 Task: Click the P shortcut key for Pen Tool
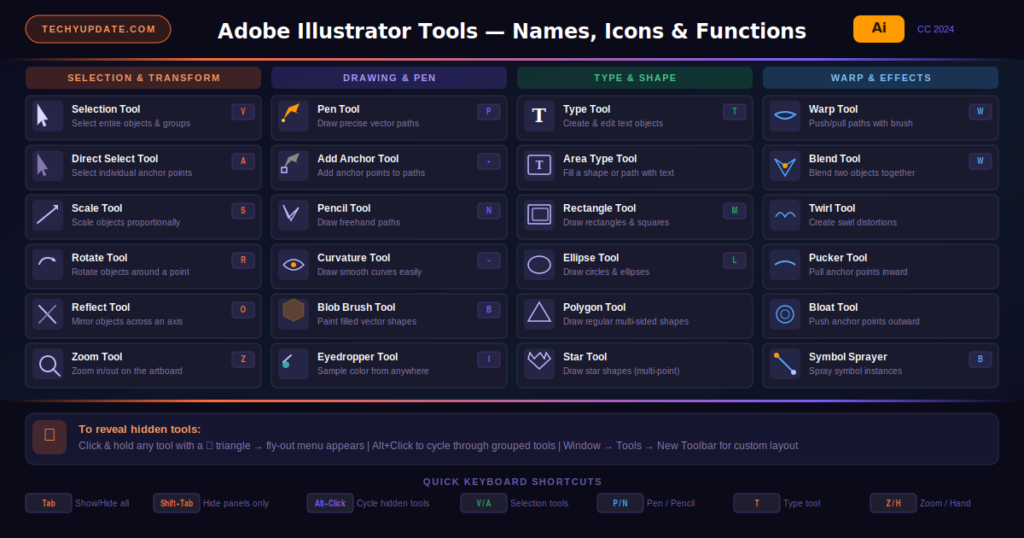point(488,112)
